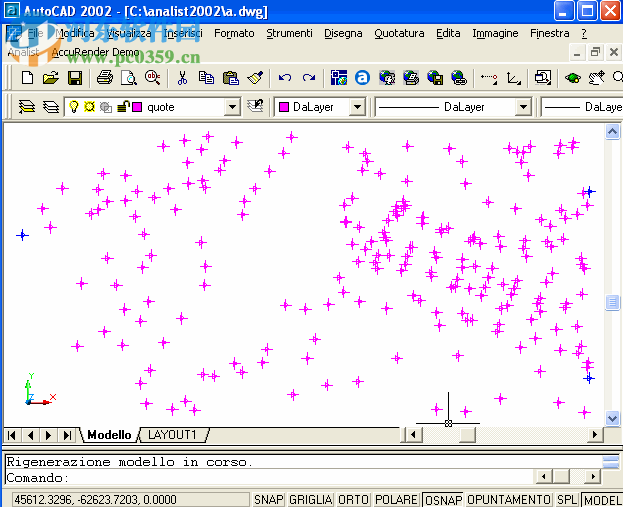Viewport: 623px width, 507px height.
Task: Toggle quote layer freeze sun icon
Action: [x=89, y=107]
